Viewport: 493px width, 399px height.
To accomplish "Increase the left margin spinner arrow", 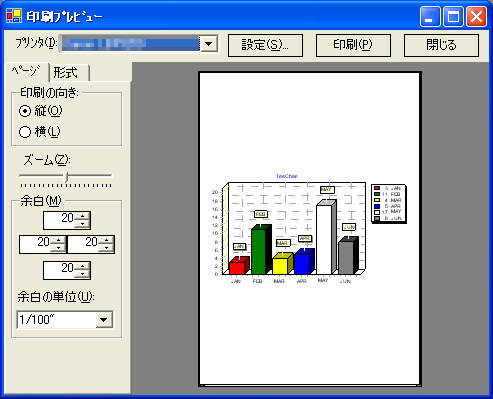I will pyautogui.click(x=58, y=240).
